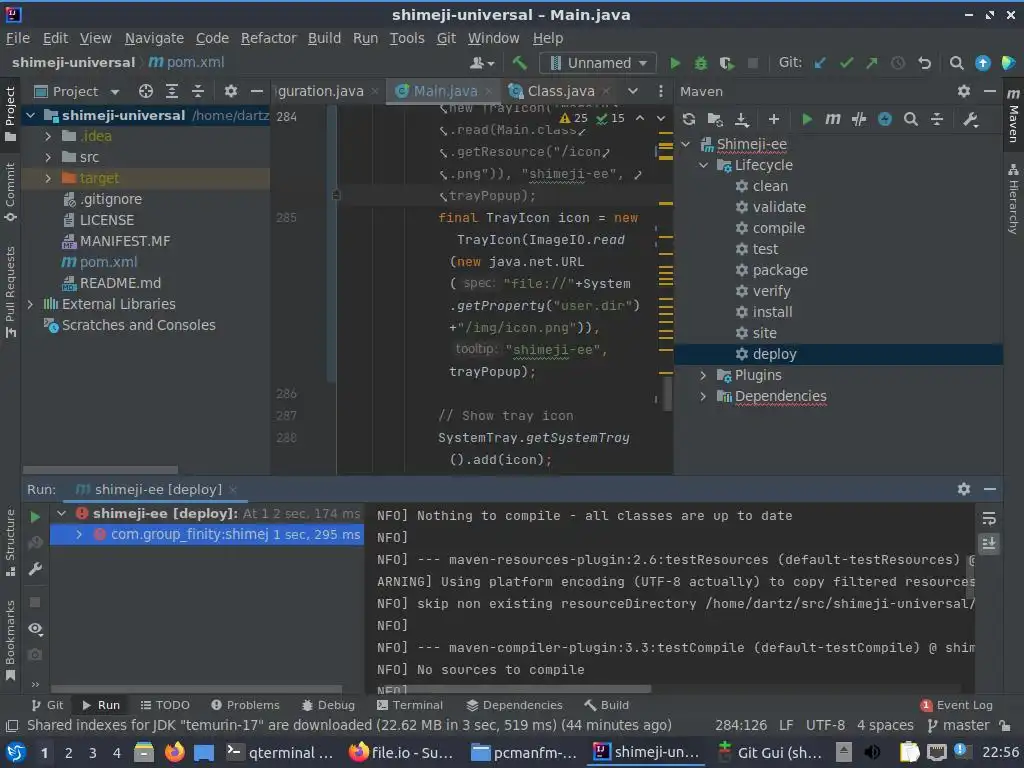Run Maven build green play icon
1024x768 pixels.
point(807,119)
